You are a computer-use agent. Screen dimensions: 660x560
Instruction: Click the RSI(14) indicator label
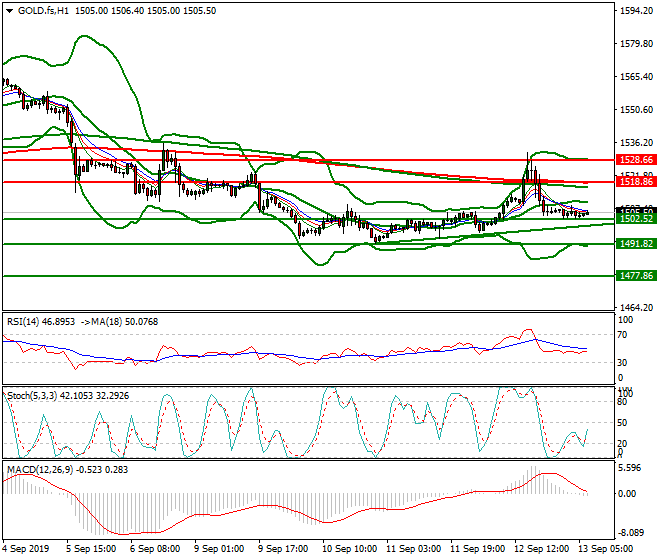(23, 322)
